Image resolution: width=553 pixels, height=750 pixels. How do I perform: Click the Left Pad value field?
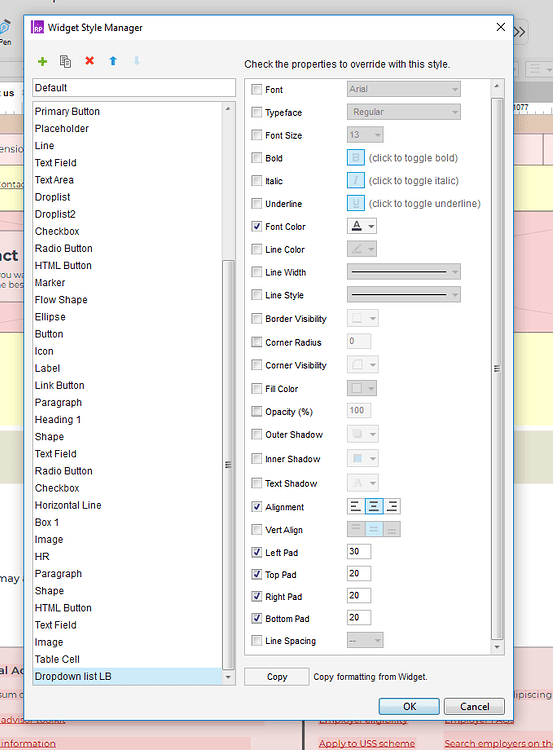[359, 551]
